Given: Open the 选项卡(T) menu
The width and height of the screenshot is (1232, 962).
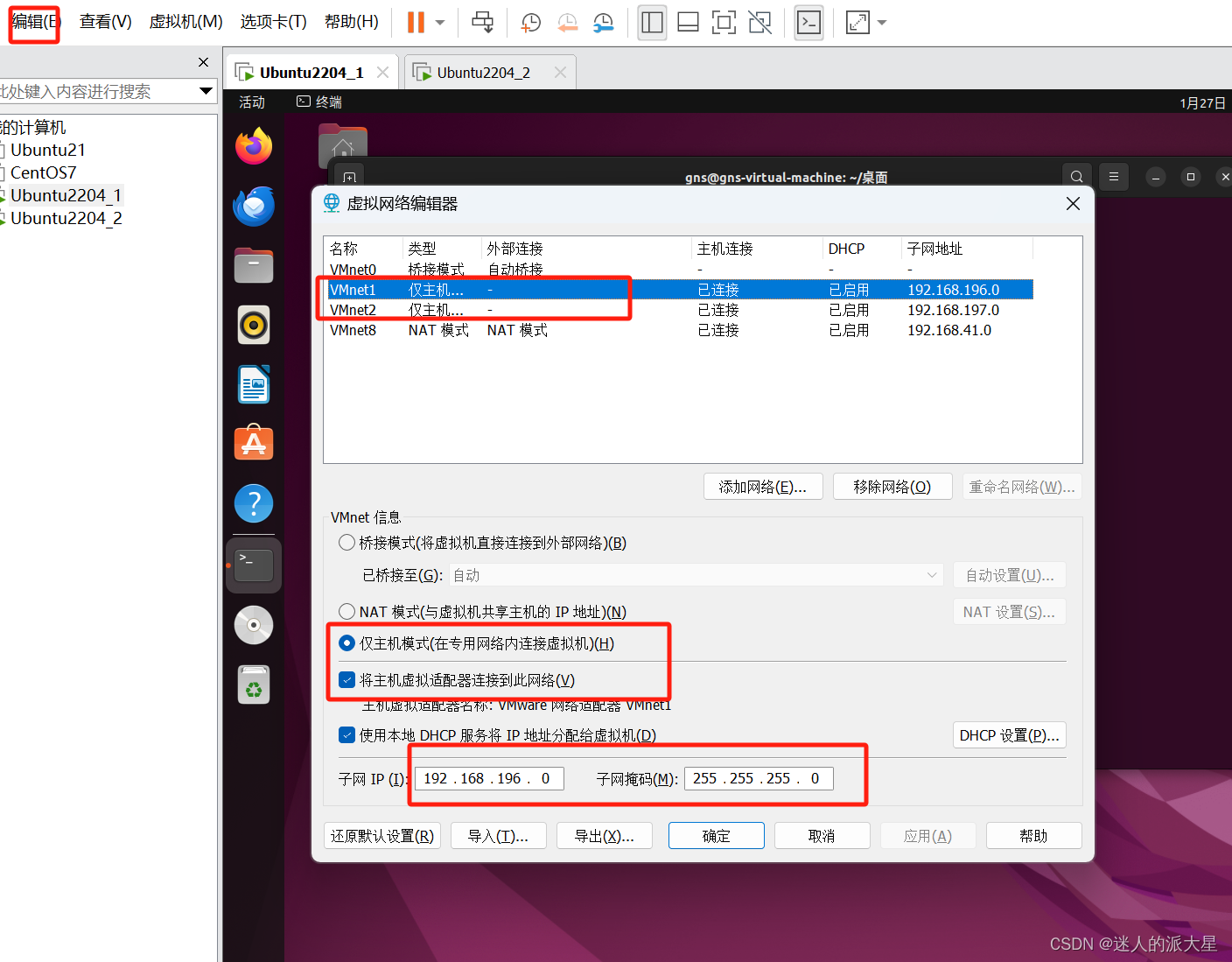Looking at the screenshot, I should click(x=273, y=22).
